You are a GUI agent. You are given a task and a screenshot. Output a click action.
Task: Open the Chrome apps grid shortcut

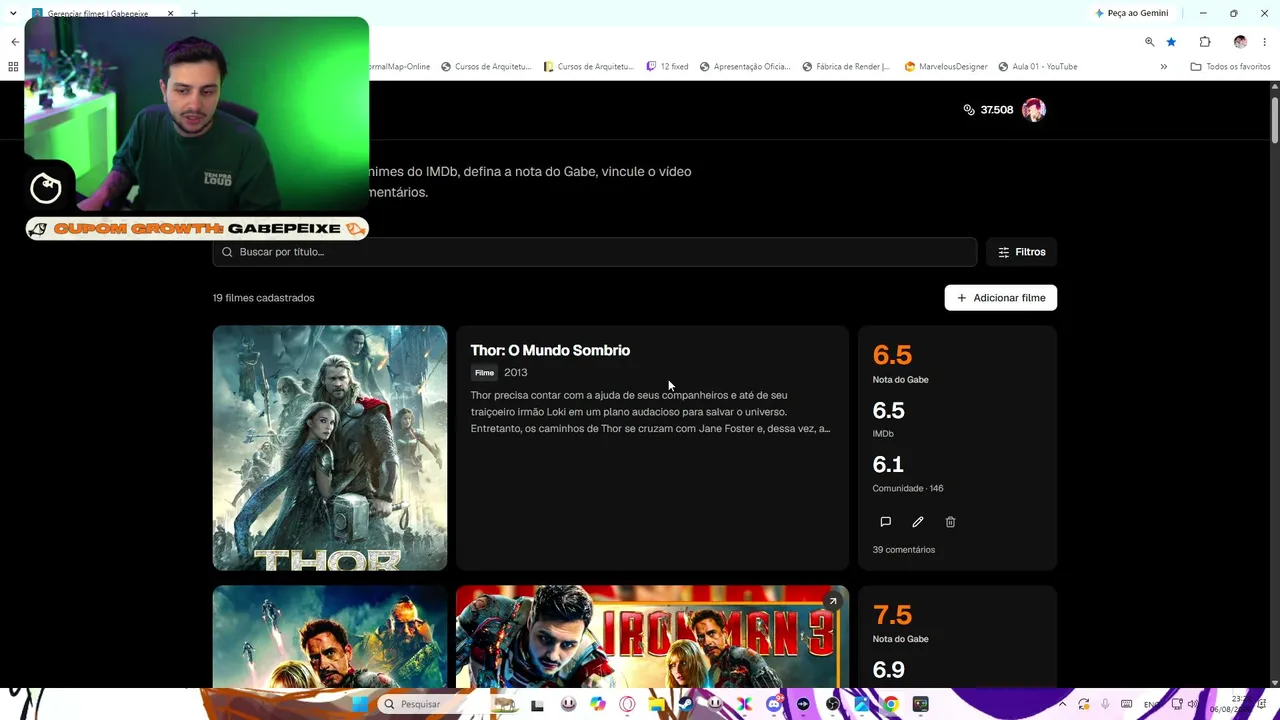pyautogui.click(x=13, y=67)
